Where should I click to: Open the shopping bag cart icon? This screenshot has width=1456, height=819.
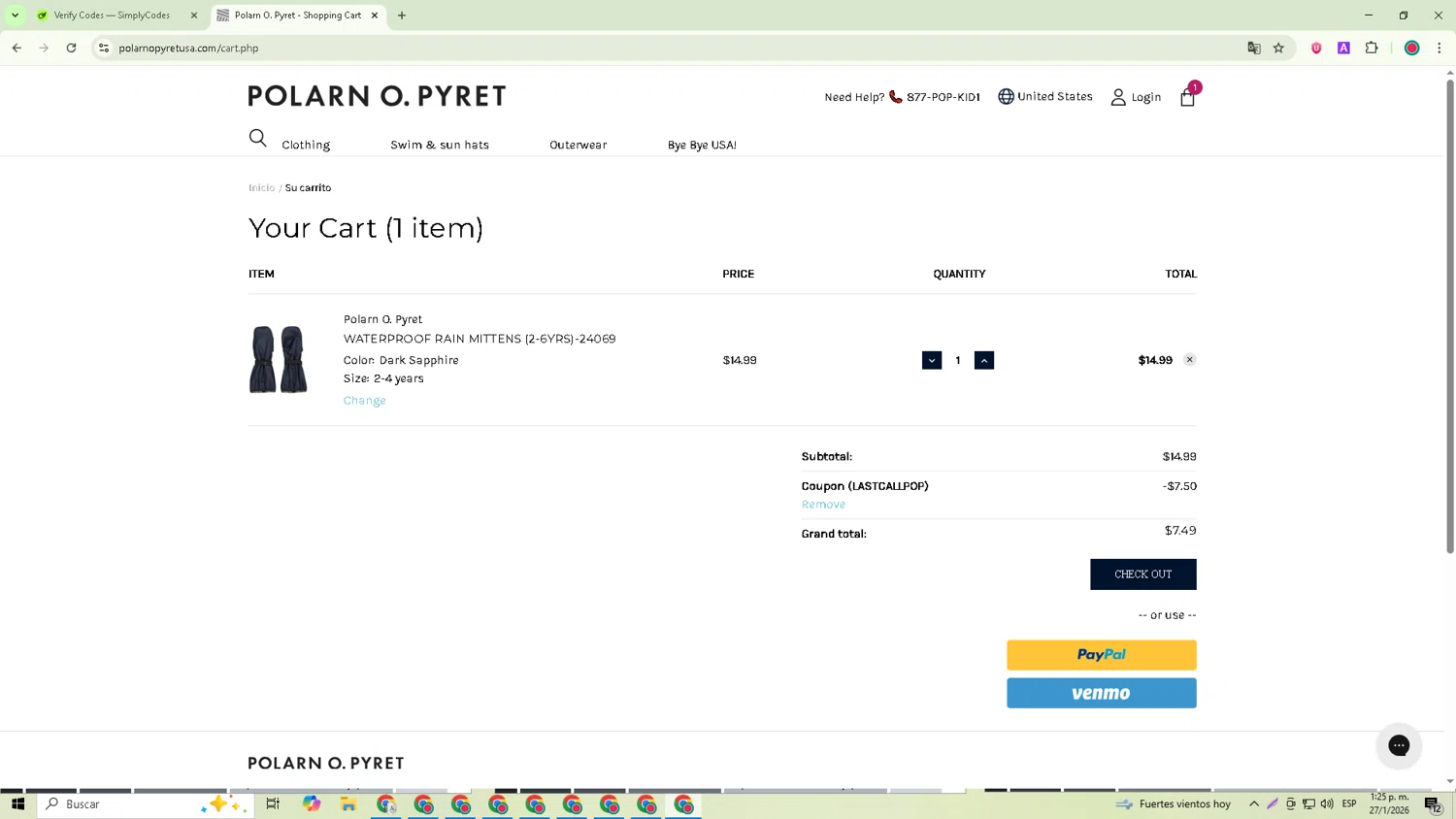[1187, 97]
